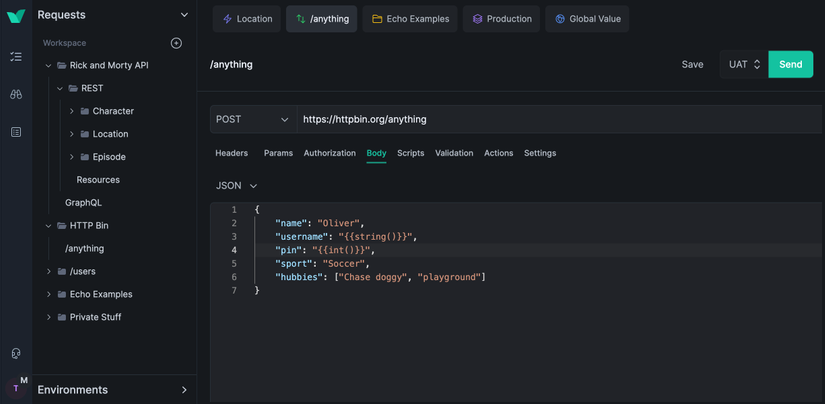The width and height of the screenshot is (825, 404).
Task: Open the POST method dropdown
Action: tap(252, 119)
